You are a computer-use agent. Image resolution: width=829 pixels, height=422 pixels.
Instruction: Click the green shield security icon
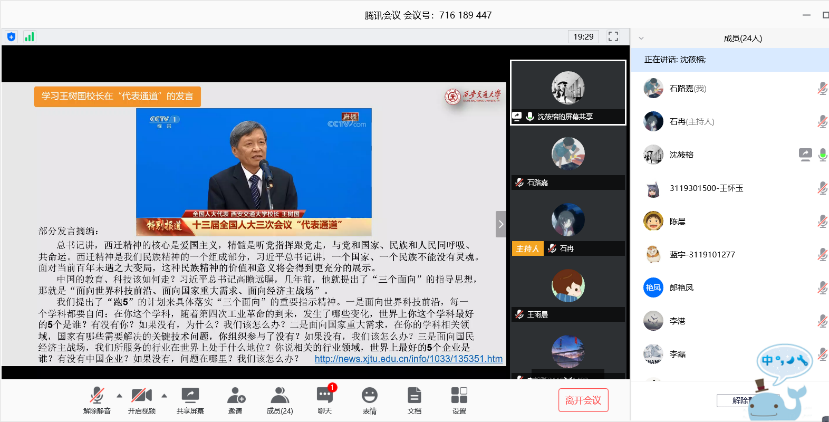coord(12,36)
